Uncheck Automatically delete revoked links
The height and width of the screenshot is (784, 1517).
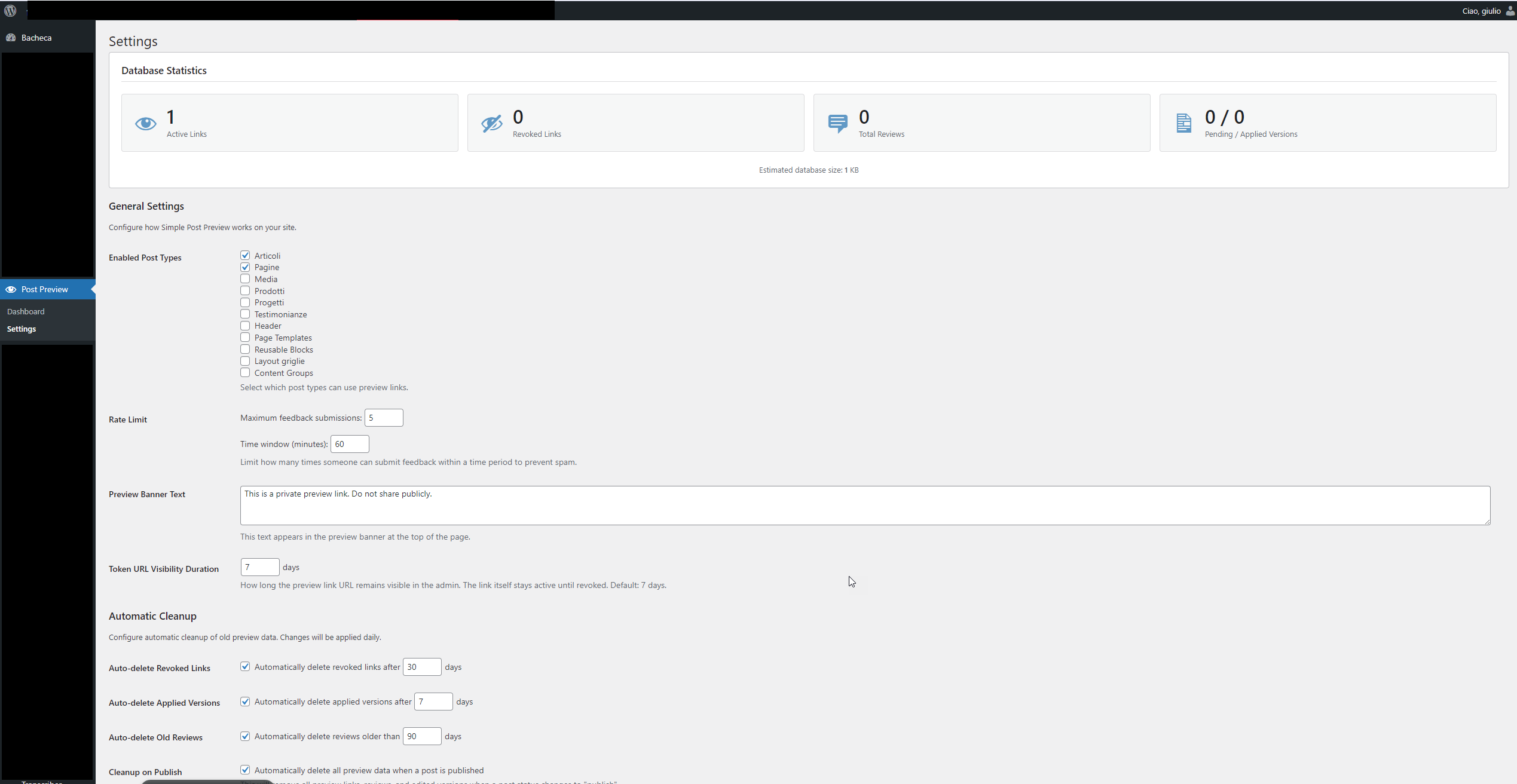click(245, 666)
